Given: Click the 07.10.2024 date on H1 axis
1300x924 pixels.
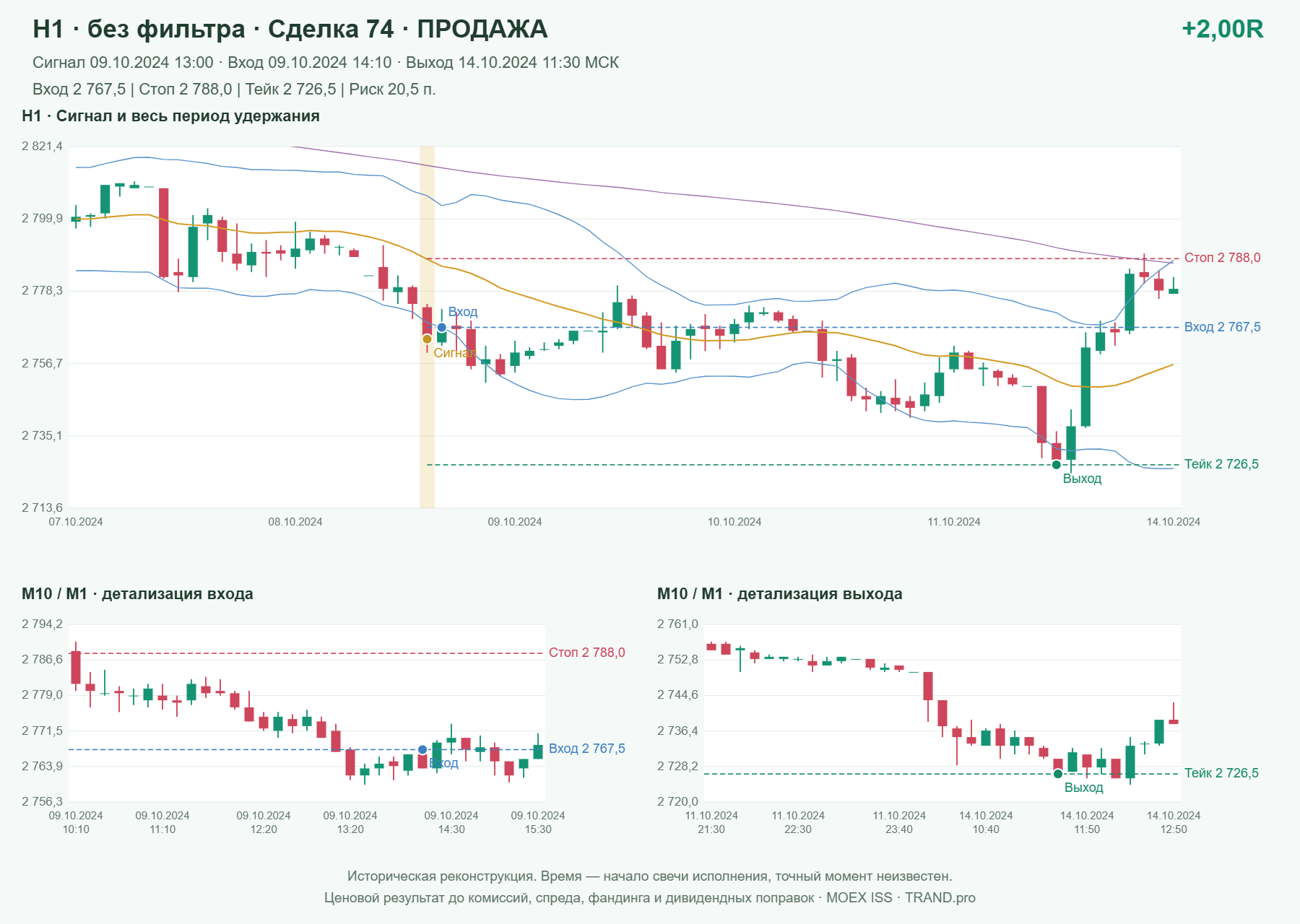Looking at the screenshot, I should (76, 522).
